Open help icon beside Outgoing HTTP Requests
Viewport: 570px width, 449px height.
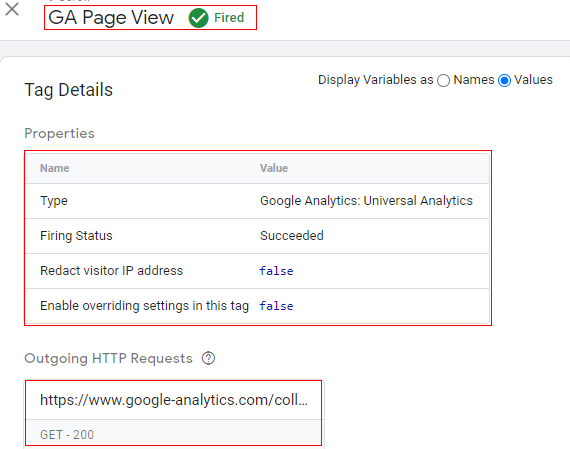click(x=209, y=358)
